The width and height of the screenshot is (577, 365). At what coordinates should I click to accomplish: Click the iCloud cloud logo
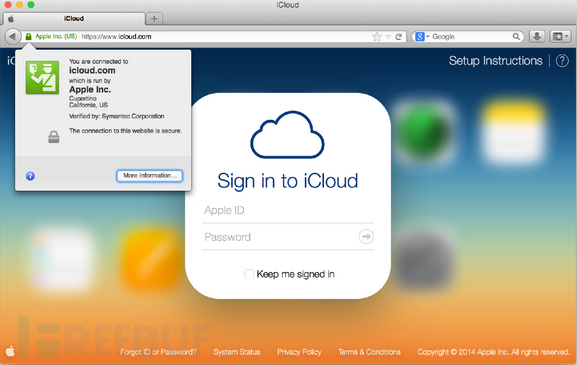coord(287,134)
